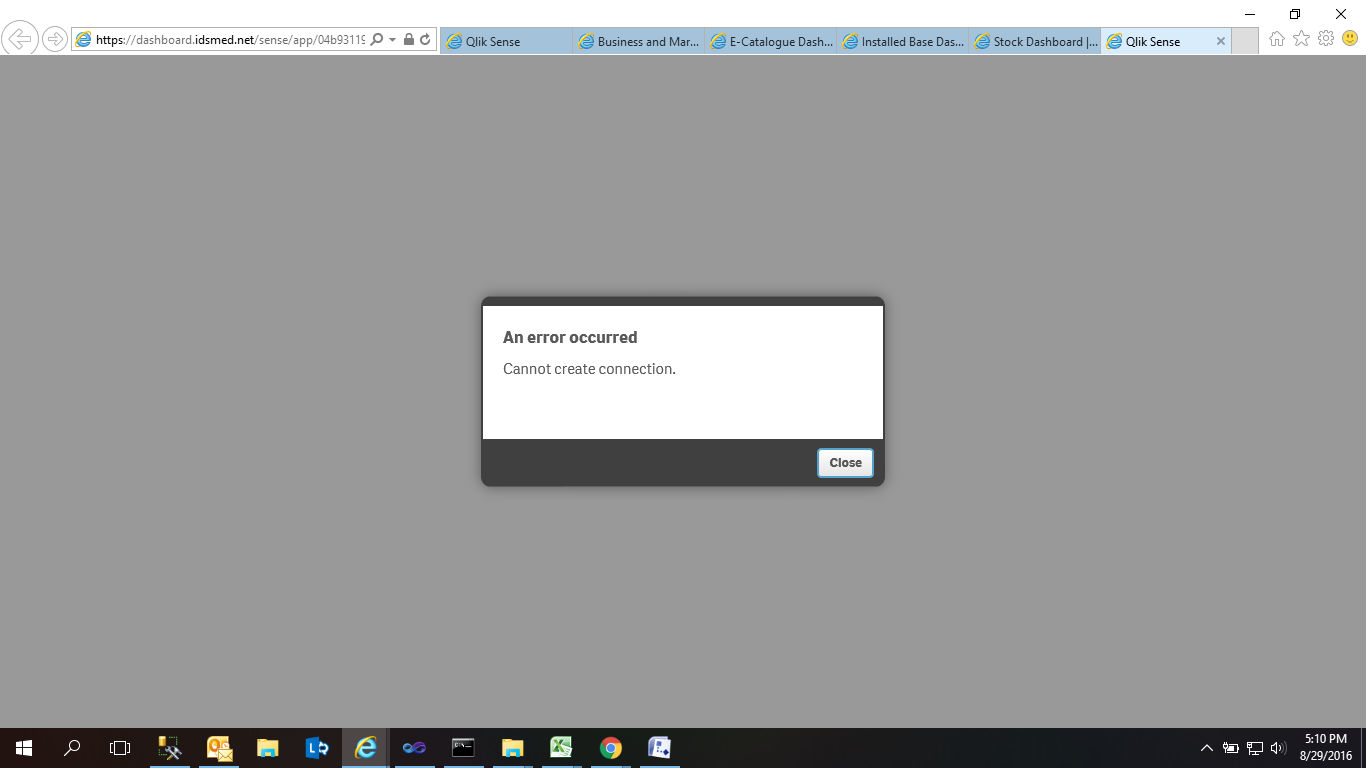Open the tools app with hammer icon

[170, 748]
